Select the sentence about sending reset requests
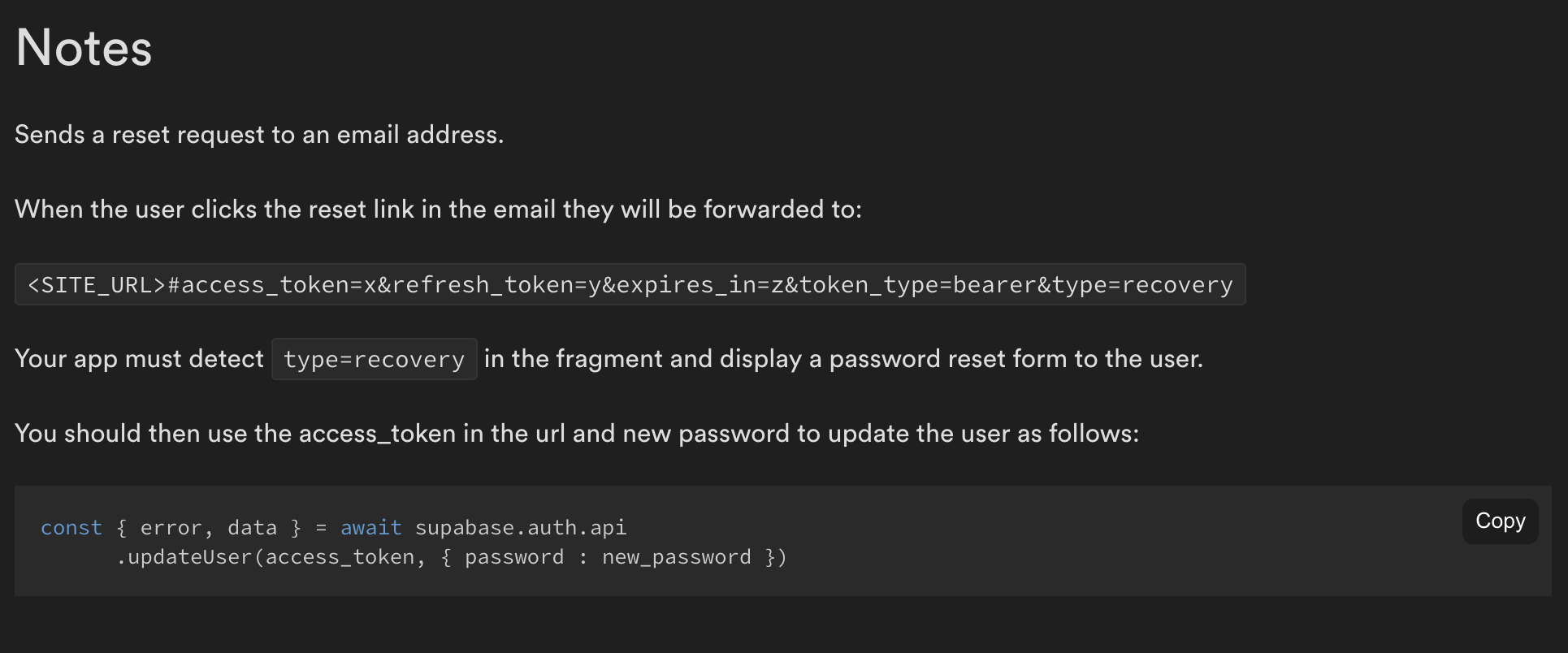This screenshot has height=653, width=1568. coord(258,134)
